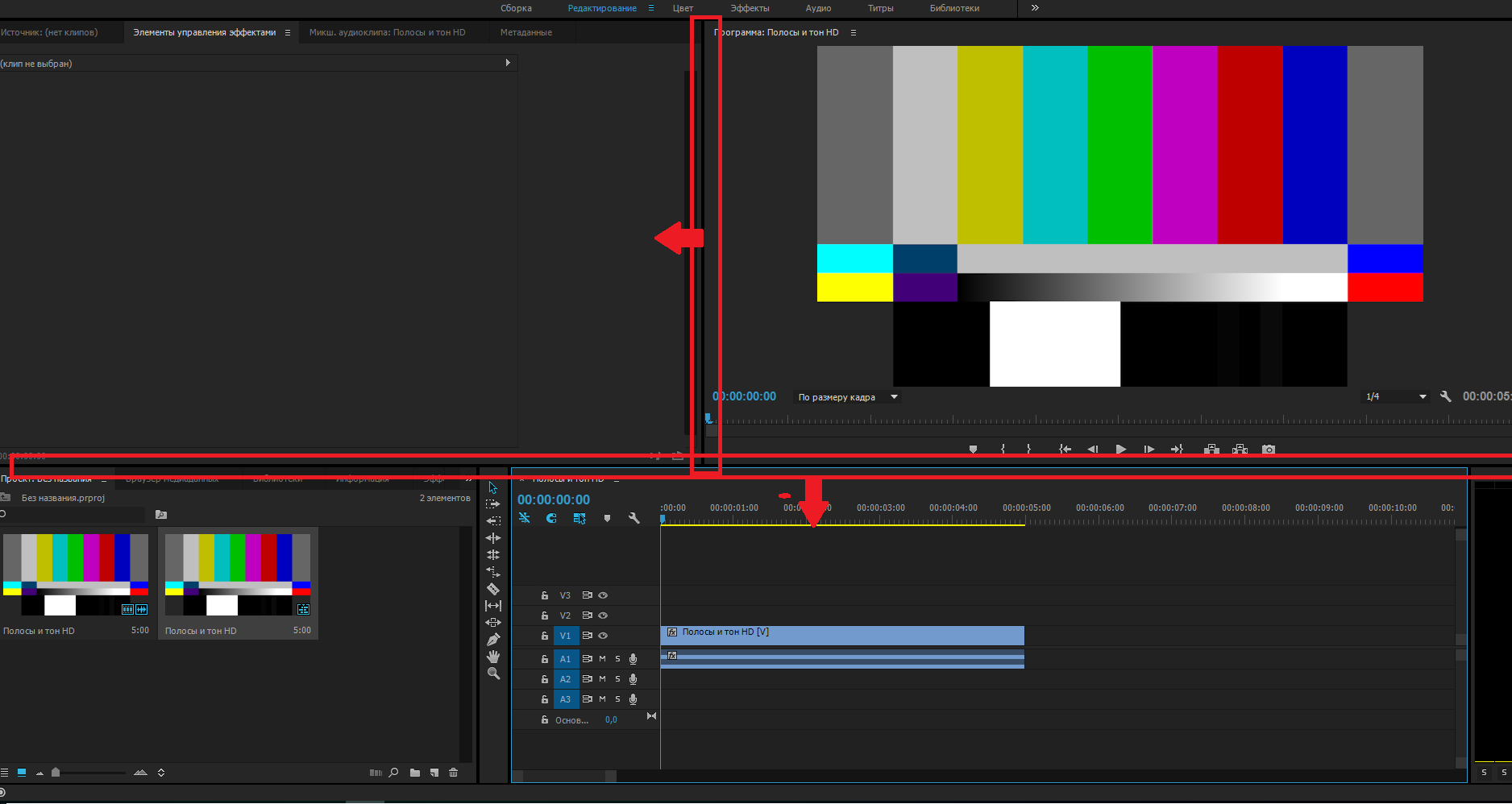
Task: Go to In point in program monitor
Action: [1065, 450]
